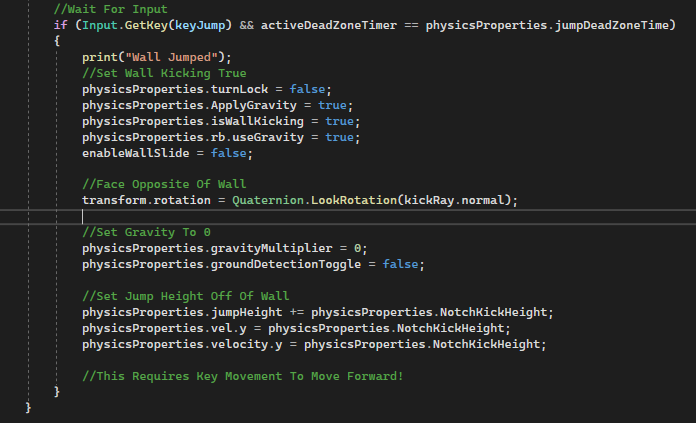
Task: Click jumpHeight on the += line
Action: [x=246, y=312]
